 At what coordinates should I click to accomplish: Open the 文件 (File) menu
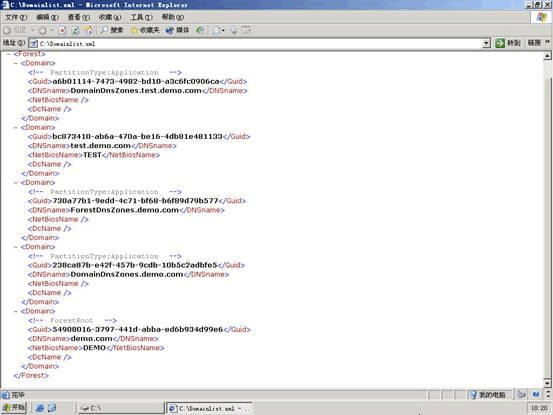coord(16,17)
